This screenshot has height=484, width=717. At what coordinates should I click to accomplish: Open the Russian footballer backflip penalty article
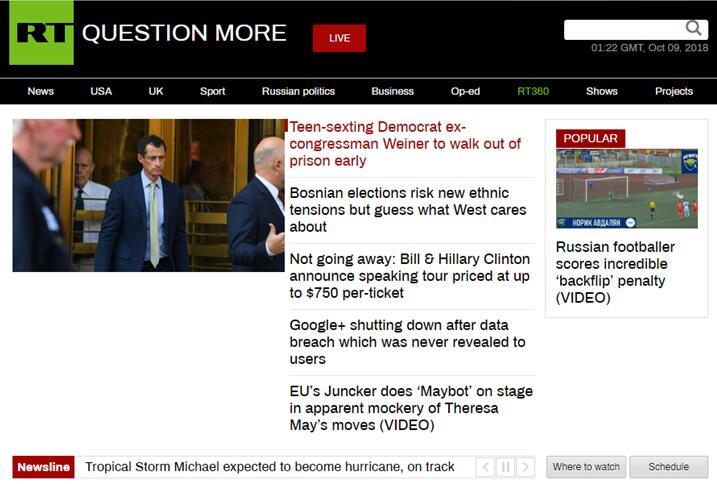(615, 272)
